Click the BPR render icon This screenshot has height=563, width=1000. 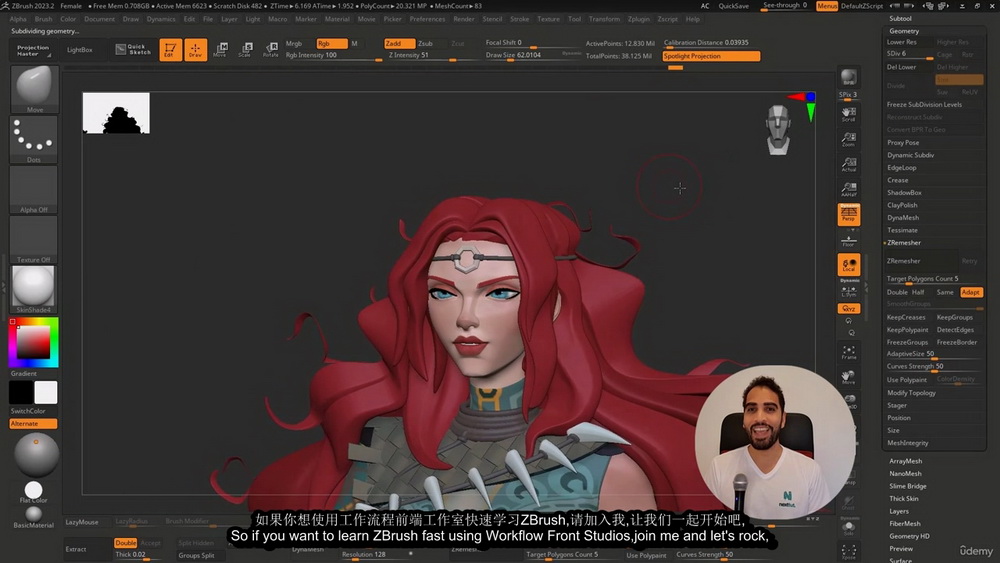click(849, 78)
